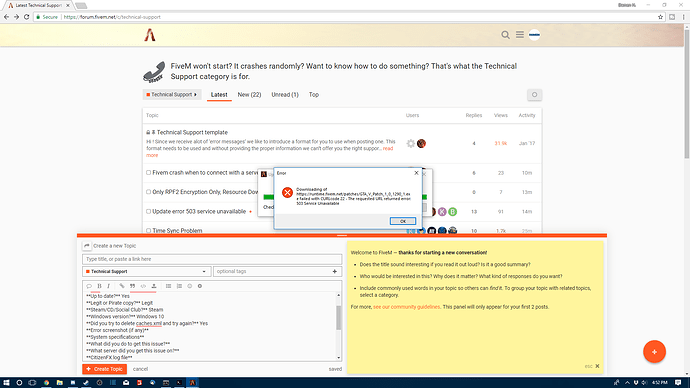This screenshot has width=690, height=388.
Task: Click the composer options gear icon
Action: click(x=200, y=286)
